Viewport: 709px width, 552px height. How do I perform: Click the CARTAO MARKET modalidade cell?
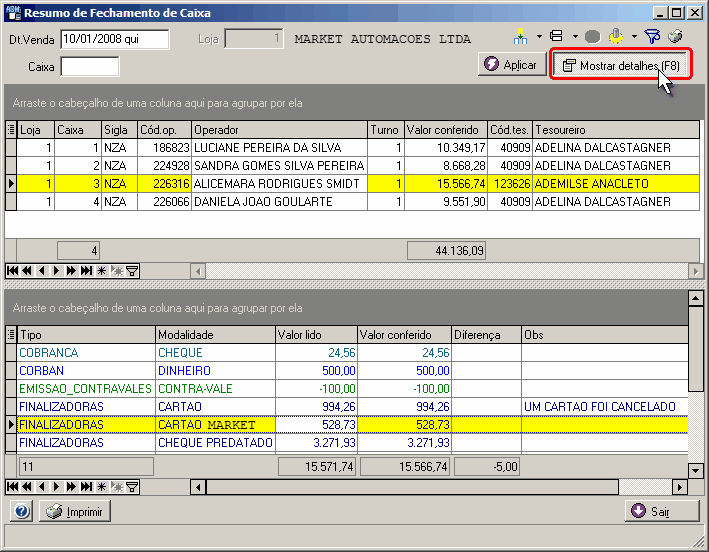tap(215, 425)
